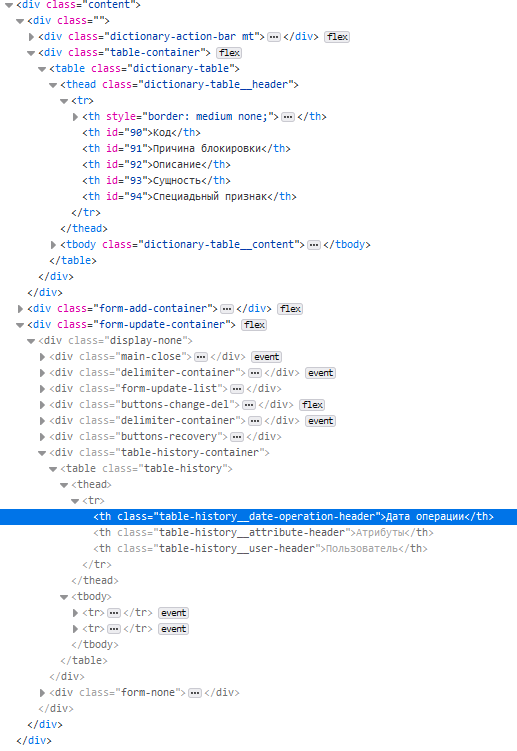Click ellipsis icon in form-update-list row
This screenshot has height=751, width=517.
[x=237, y=389]
